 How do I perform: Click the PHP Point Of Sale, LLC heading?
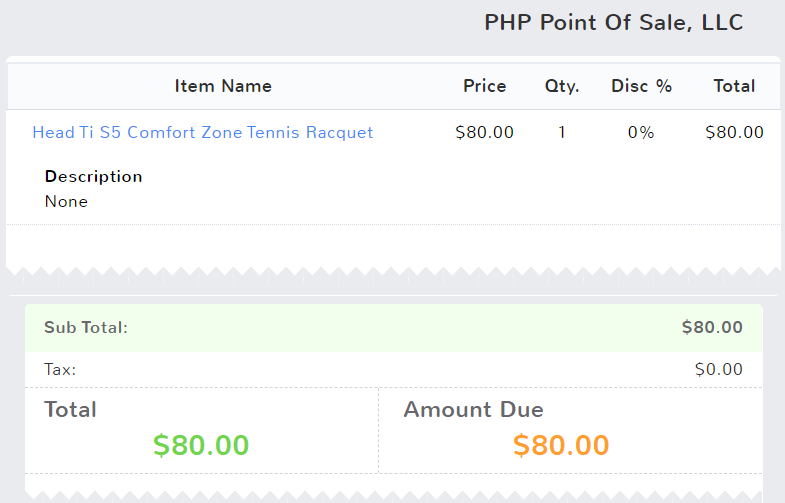(614, 23)
